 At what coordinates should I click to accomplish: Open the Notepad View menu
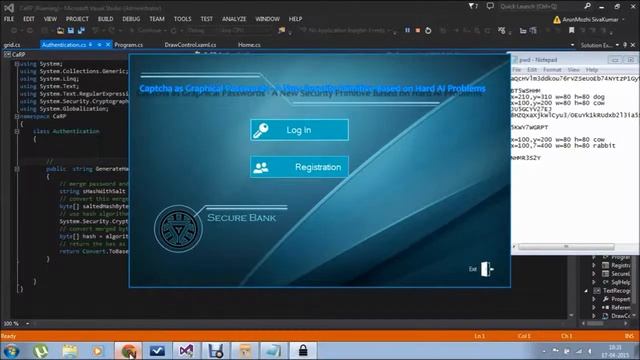[573, 70]
